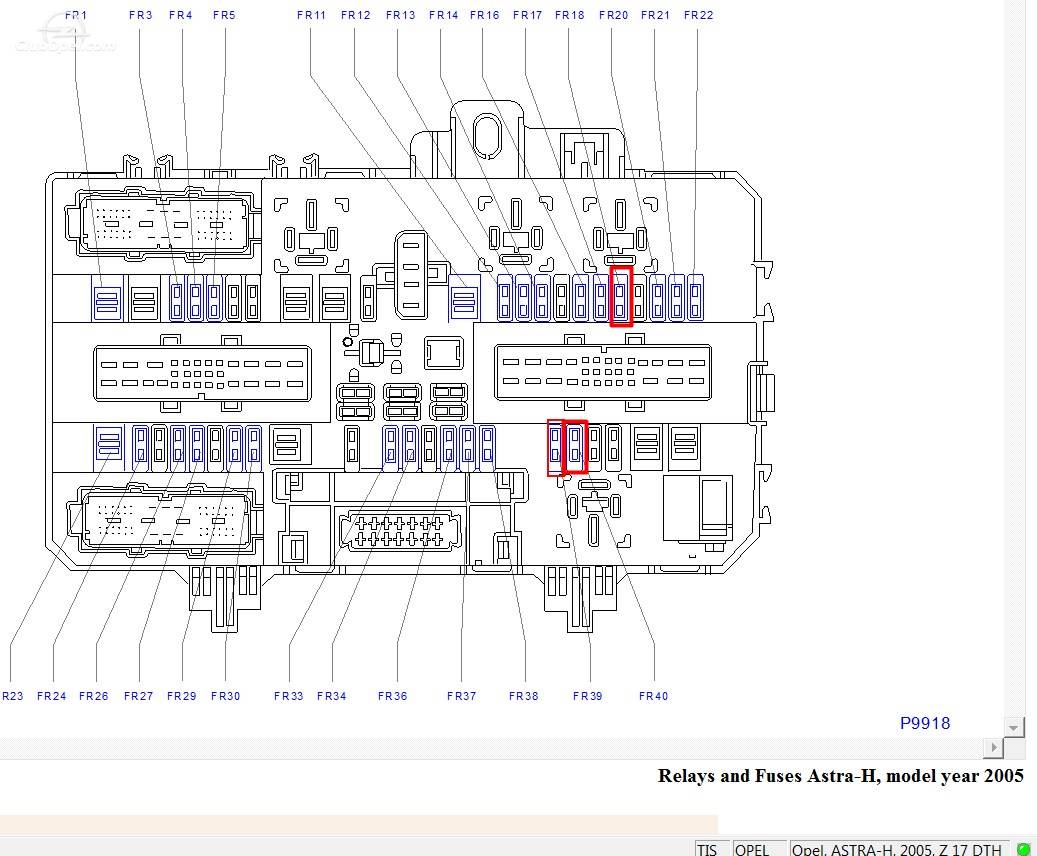Choose the FR21 fuse label
This screenshot has height=856, width=1037.
coord(655,15)
